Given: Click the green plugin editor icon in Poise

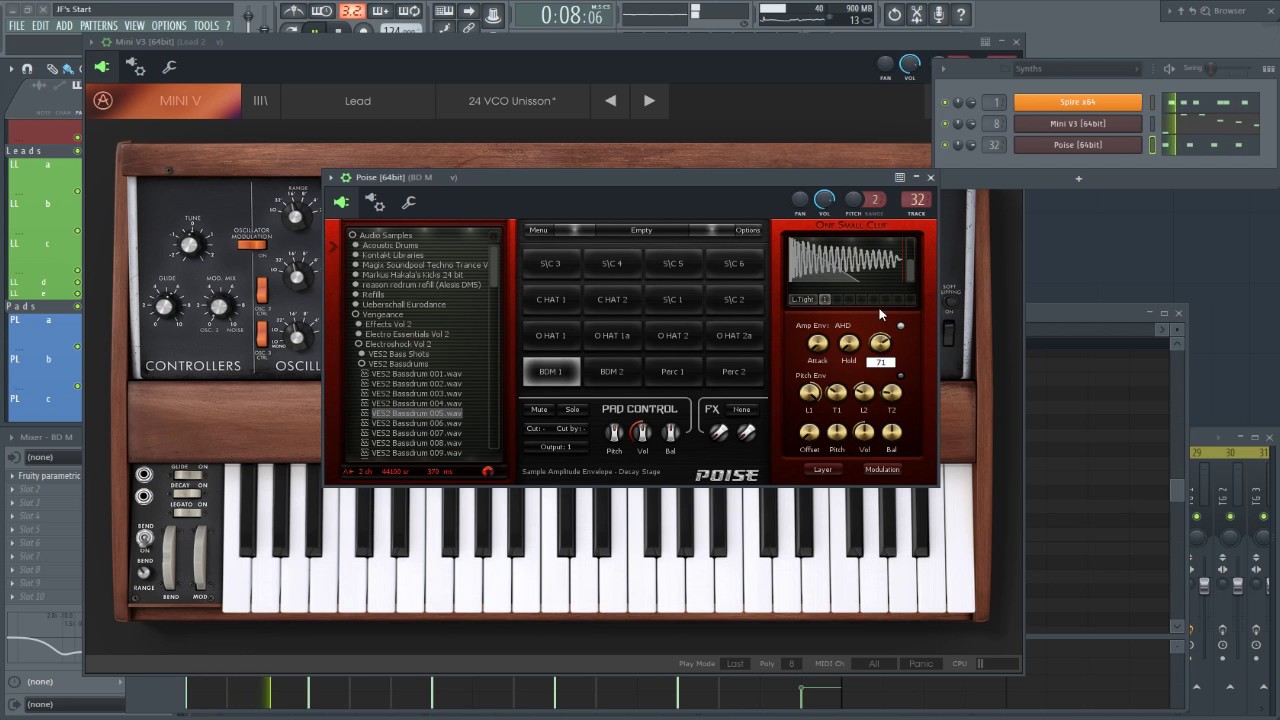Looking at the screenshot, I should (341, 202).
